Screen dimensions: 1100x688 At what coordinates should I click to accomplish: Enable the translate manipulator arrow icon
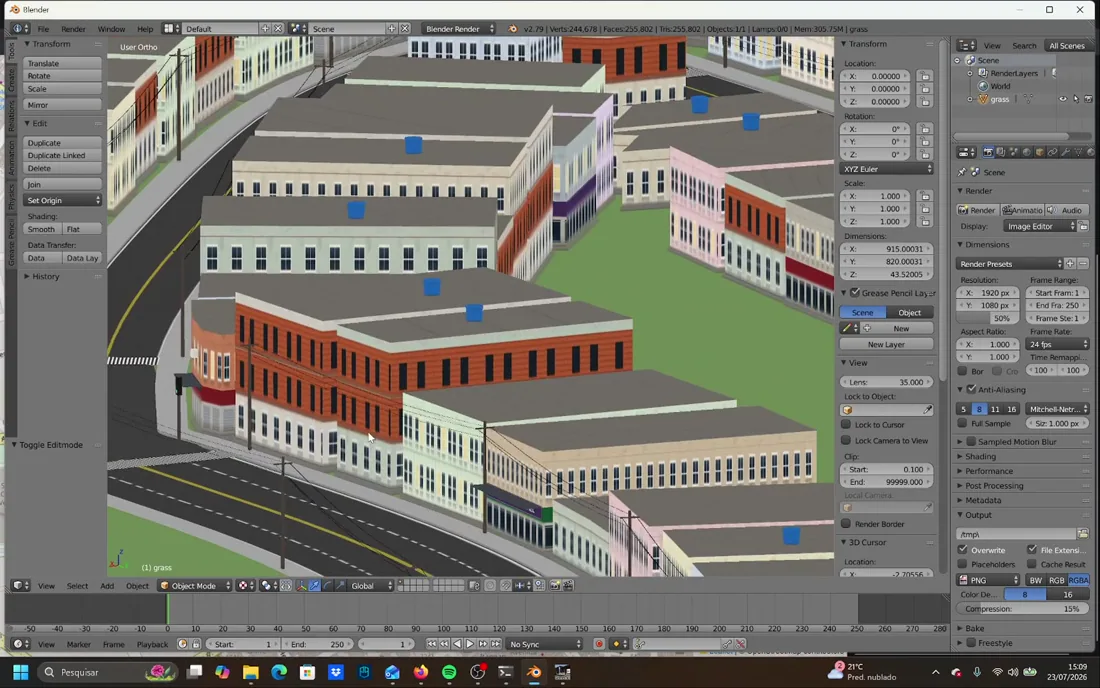pyautogui.click(x=315, y=586)
